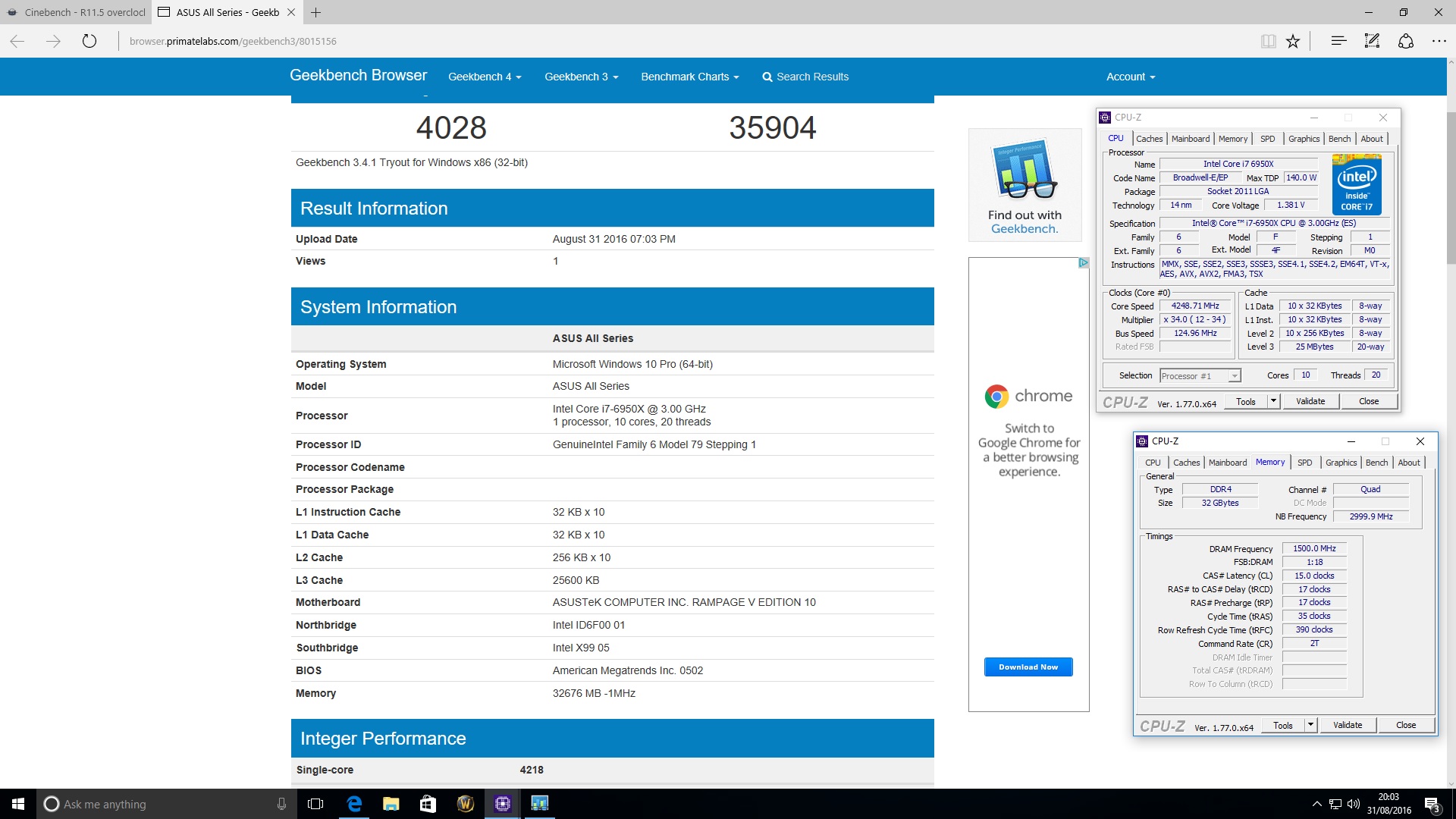The width and height of the screenshot is (1456, 819).
Task: Click Tools button in lower CPU-Z window
Action: point(1282,725)
